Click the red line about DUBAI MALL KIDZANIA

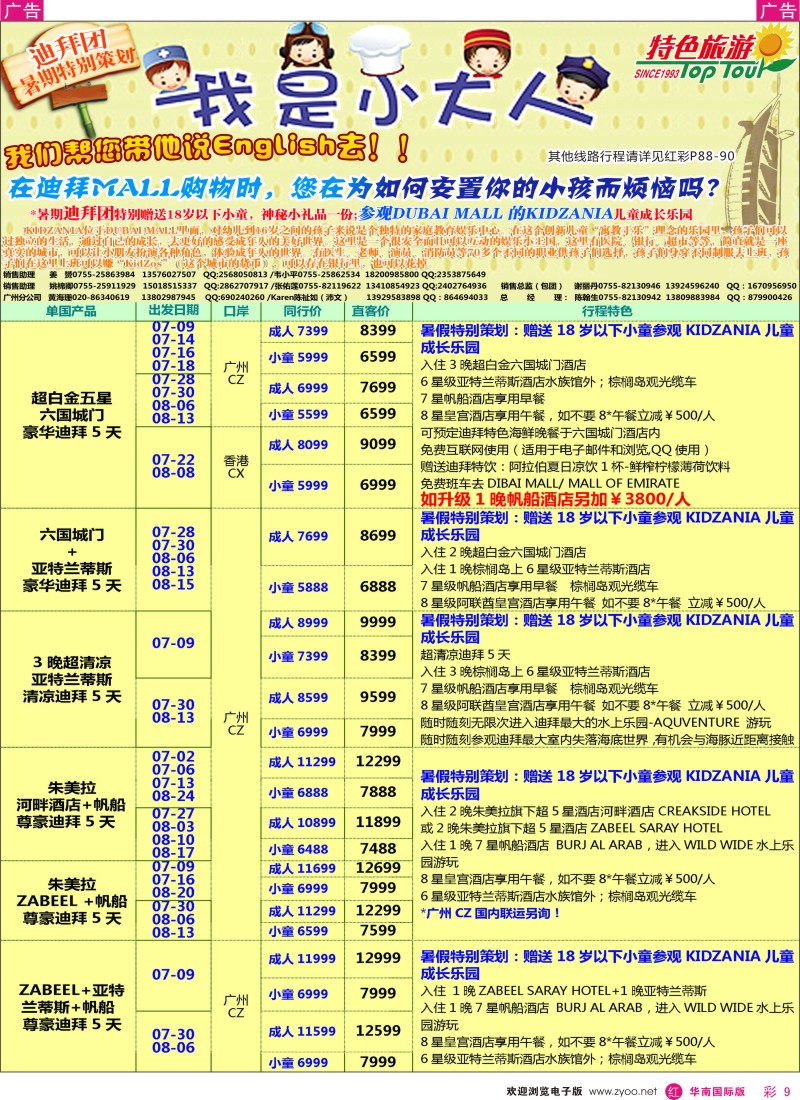361,213
